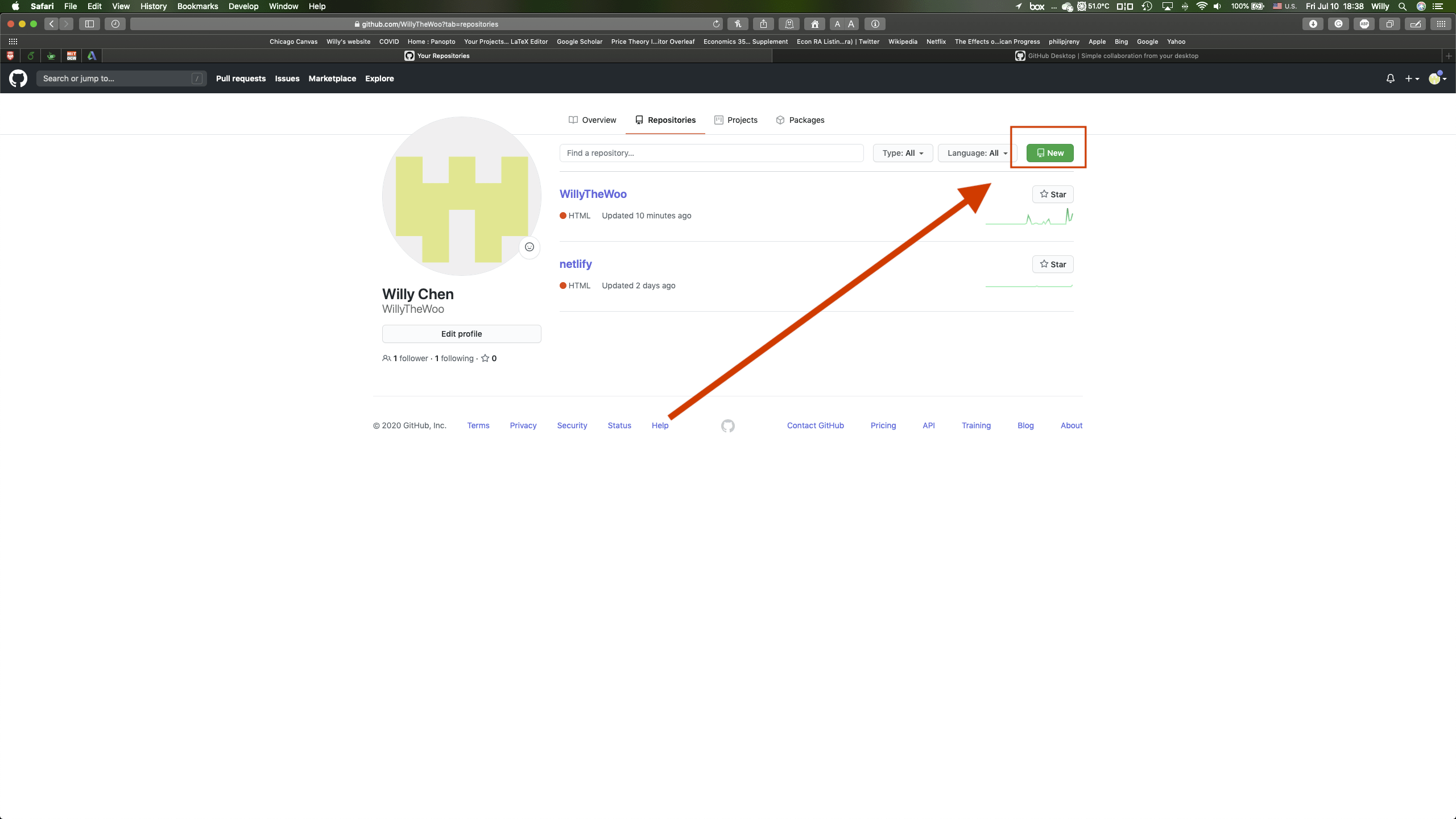1456x819 pixels.
Task: Decrease text size with the small A
Action: point(837,24)
